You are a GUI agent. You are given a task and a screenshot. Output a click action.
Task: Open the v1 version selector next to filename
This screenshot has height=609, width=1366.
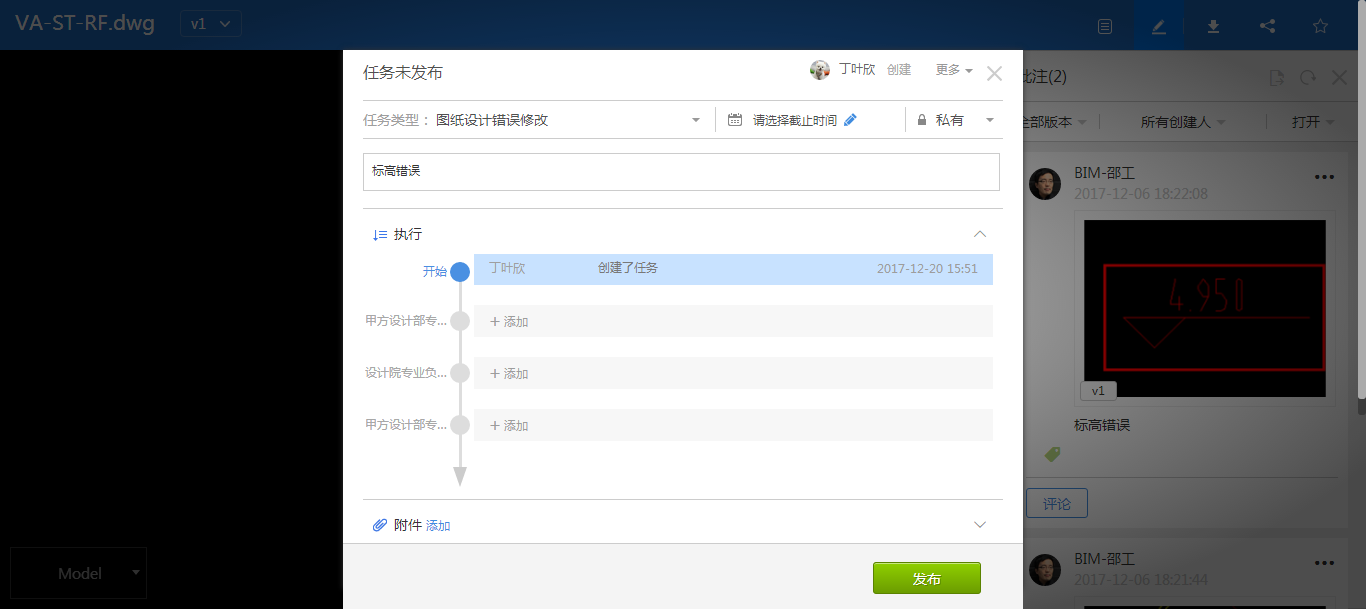pos(210,24)
